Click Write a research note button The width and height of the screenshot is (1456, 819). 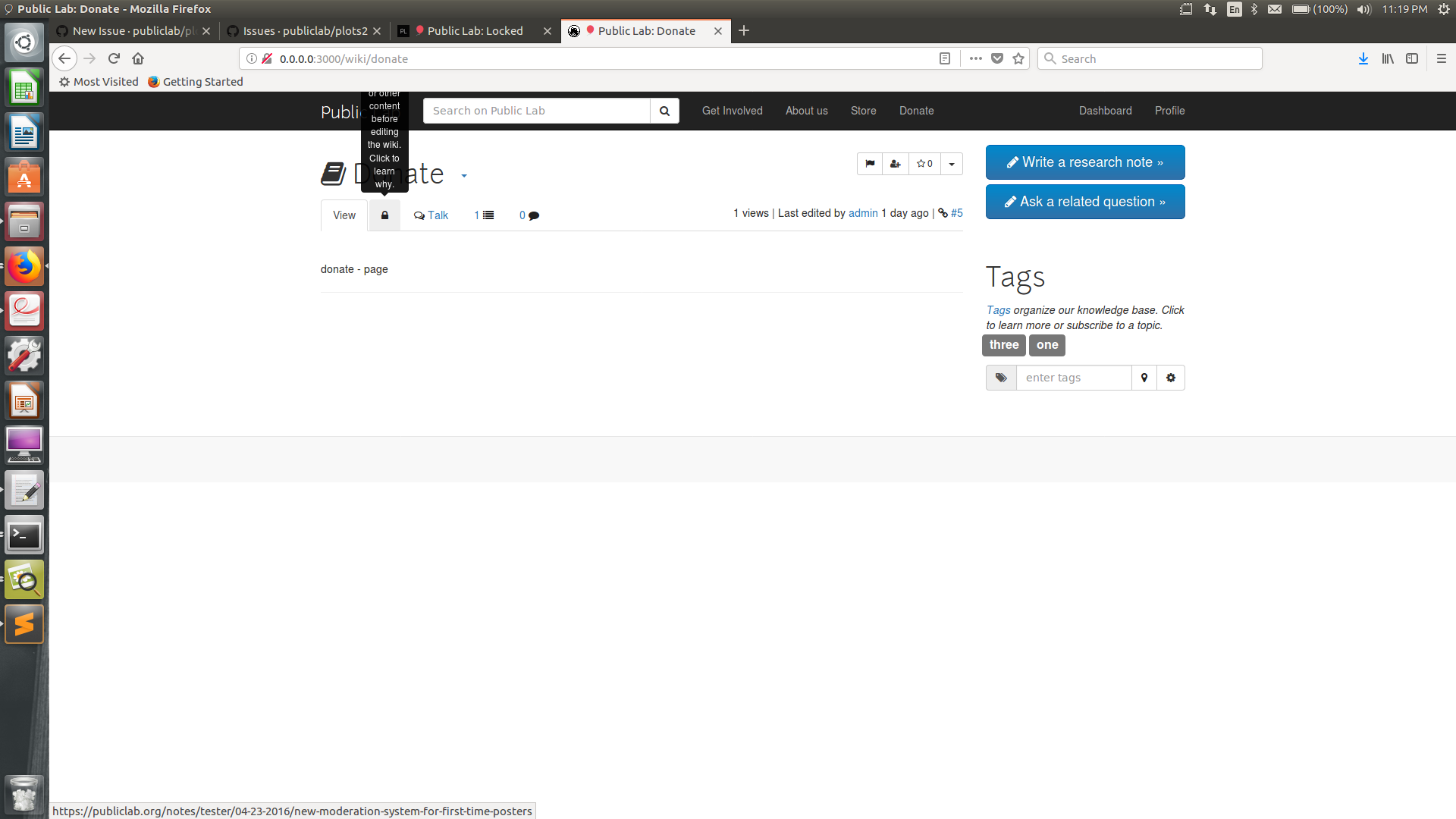click(x=1085, y=162)
